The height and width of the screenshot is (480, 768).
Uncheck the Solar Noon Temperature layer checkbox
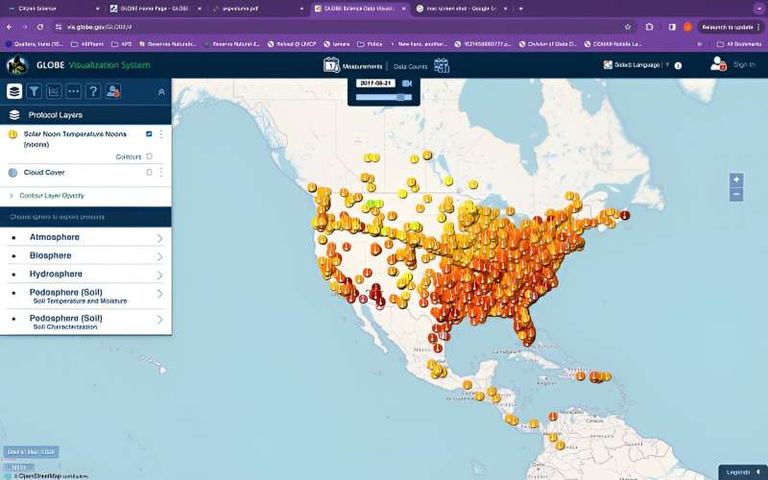[x=149, y=134]
